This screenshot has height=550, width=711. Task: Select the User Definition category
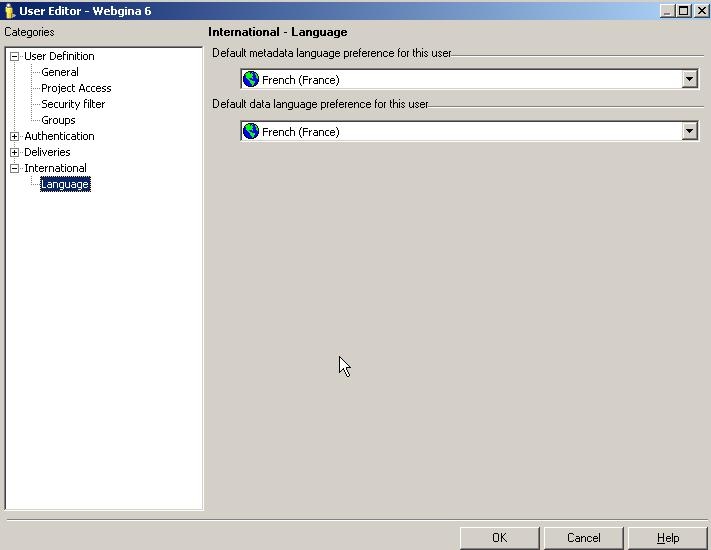pos(59,56)
